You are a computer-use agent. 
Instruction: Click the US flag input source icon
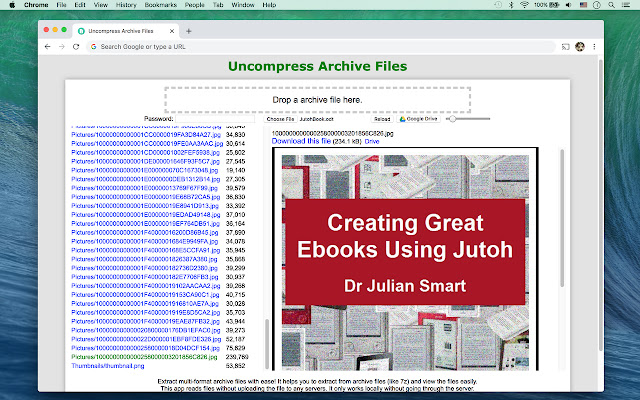pyautogui.click(x=583, y=5)
